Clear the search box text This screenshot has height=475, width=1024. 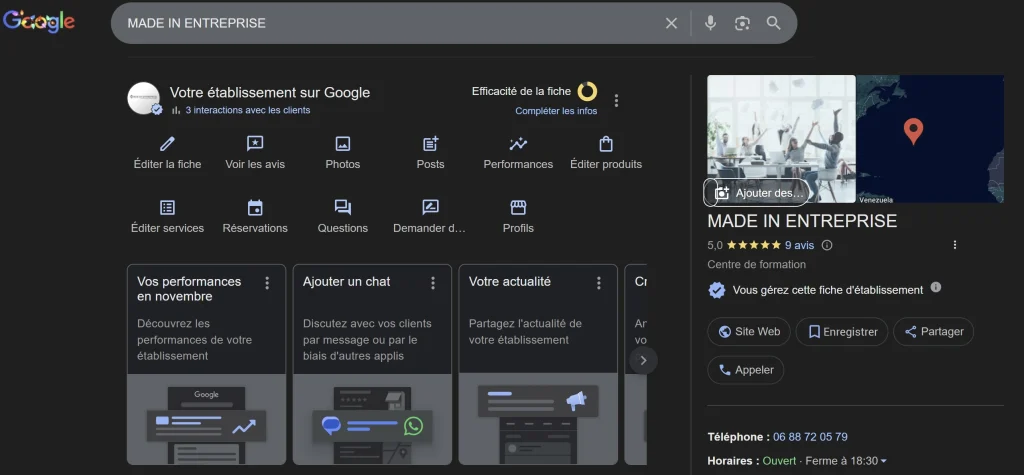tap(671, 24)
